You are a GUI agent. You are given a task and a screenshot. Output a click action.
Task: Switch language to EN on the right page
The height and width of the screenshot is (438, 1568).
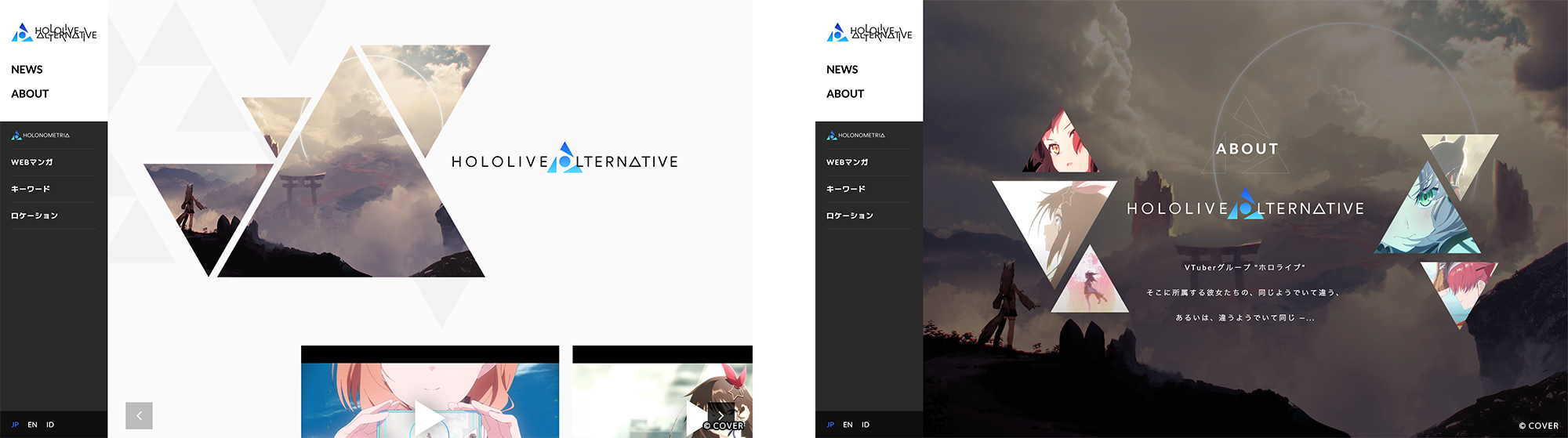[x=848, y=425]
